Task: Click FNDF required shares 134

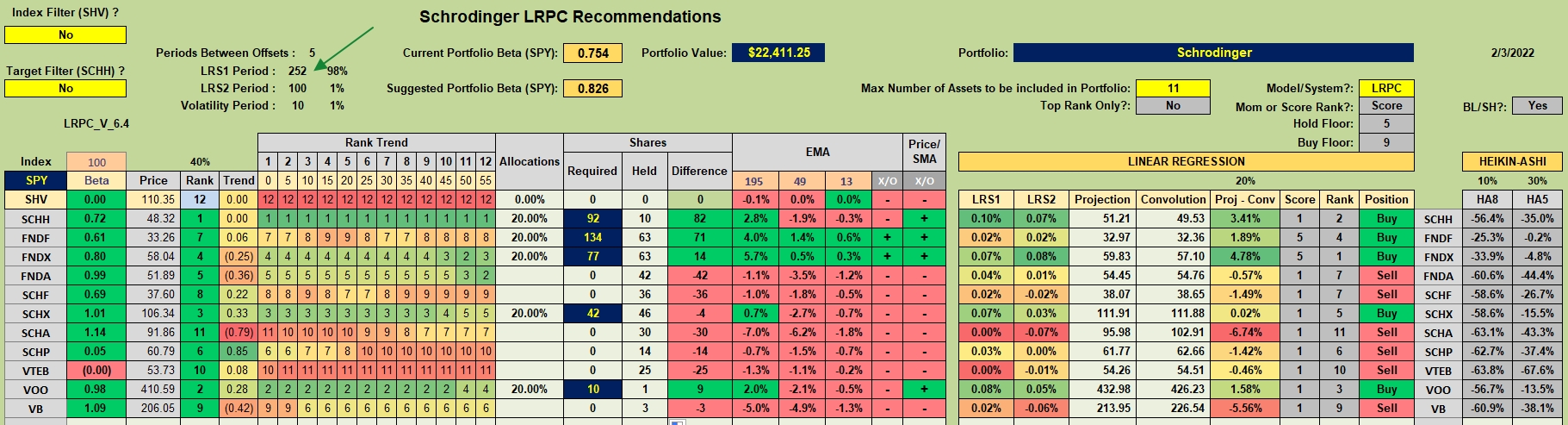Action: [x=592, y=238]
